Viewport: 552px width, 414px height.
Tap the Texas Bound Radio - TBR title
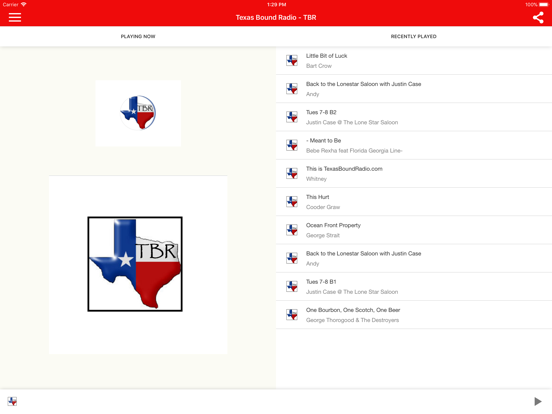(276, 18)
